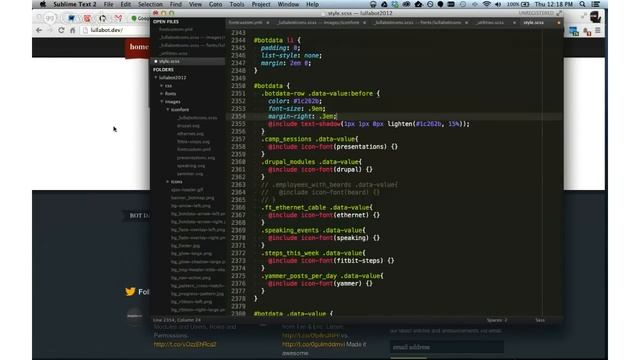This screenshot has height=360, width=640.
Task: Open the t.co/0gukmddmvi link on the webpage
Action: click(x=313, y=344)
